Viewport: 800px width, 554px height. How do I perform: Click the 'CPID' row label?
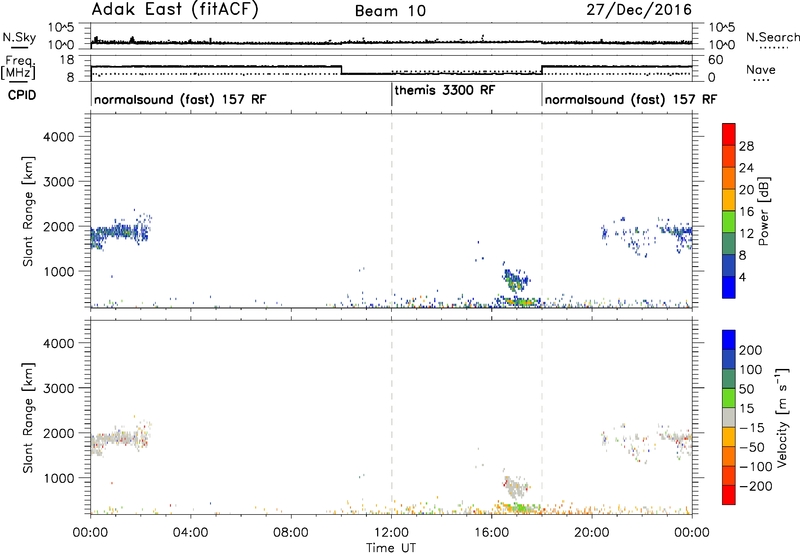(x=22, y=95)
